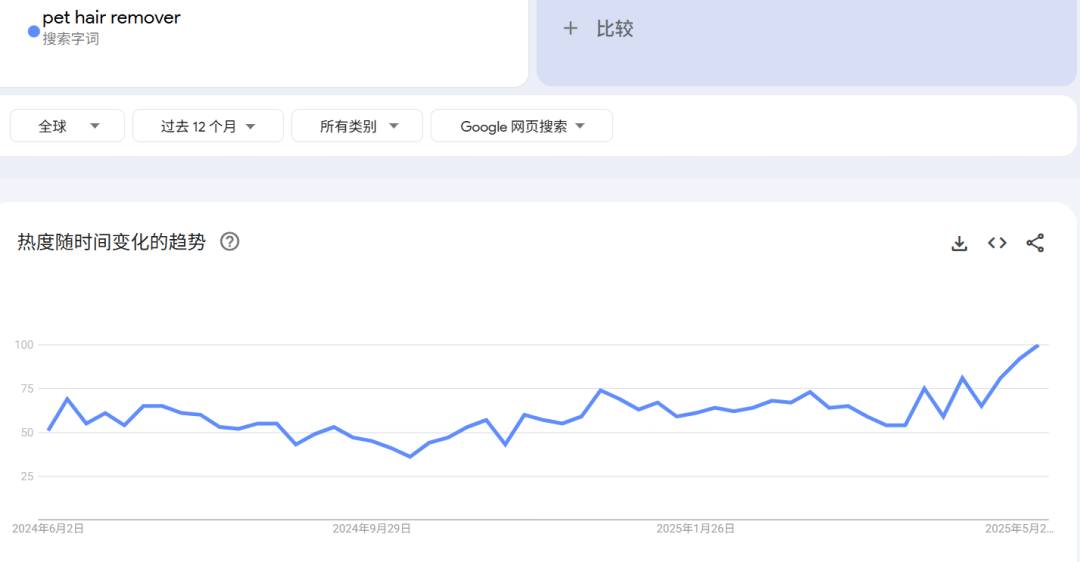Download the trend data as CSV
The image size is (1080, 562).
pyautogui.click(x=959, y=243)
